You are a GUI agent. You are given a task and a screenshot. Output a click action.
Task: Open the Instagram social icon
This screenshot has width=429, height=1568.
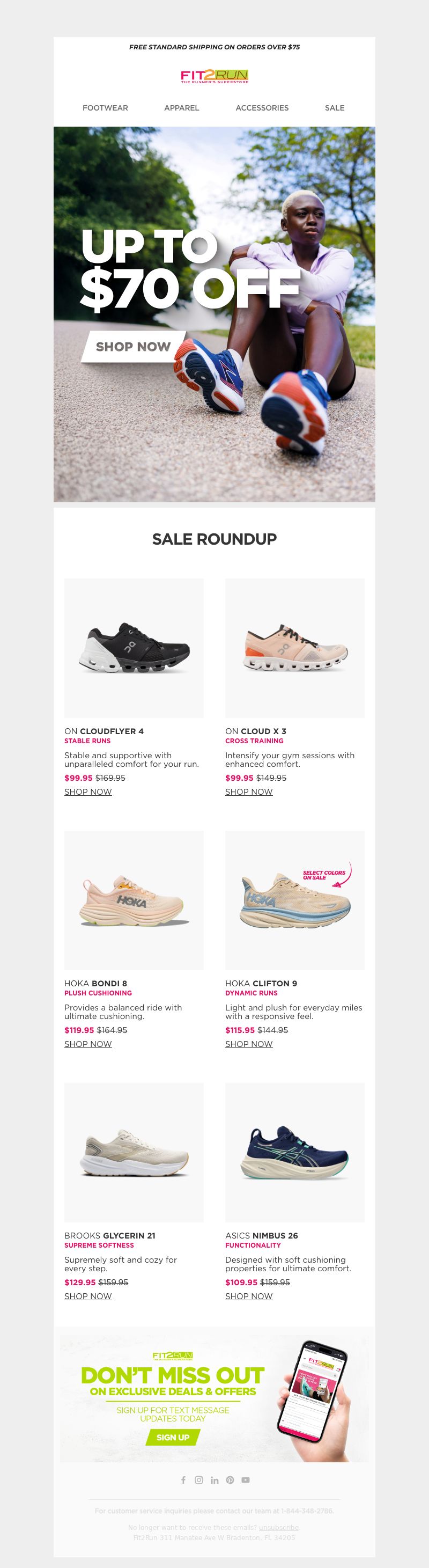pyautogui.click(x=199, y=1480)
